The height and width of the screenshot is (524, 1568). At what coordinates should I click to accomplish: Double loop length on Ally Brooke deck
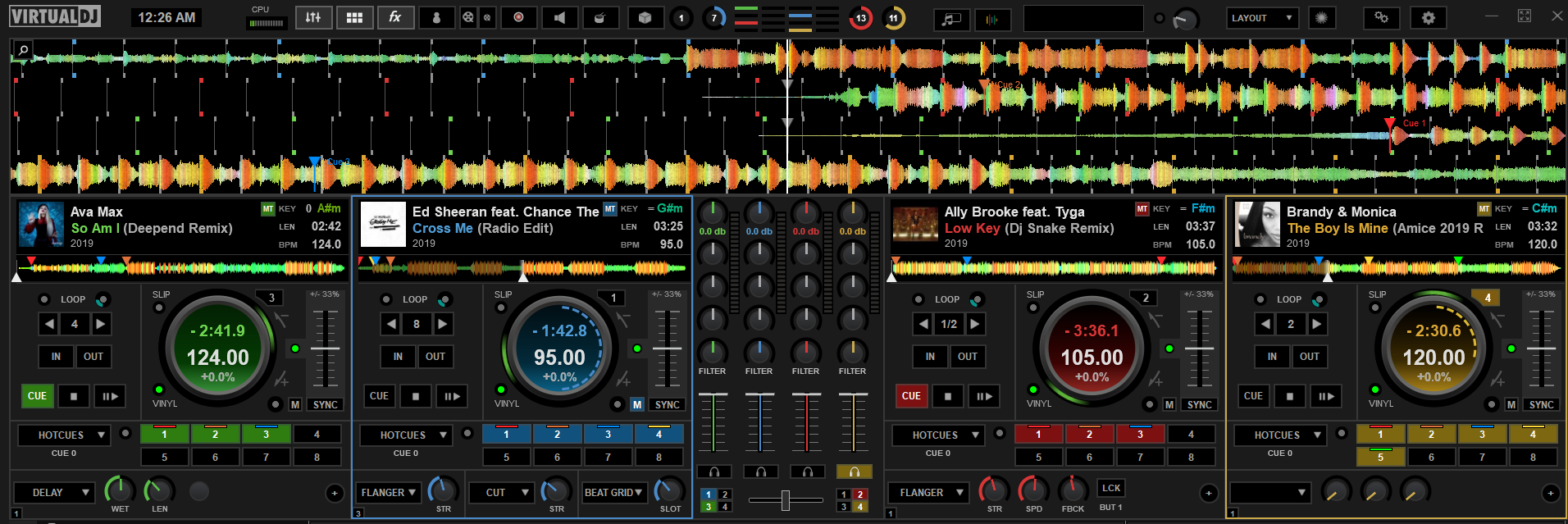974,324
